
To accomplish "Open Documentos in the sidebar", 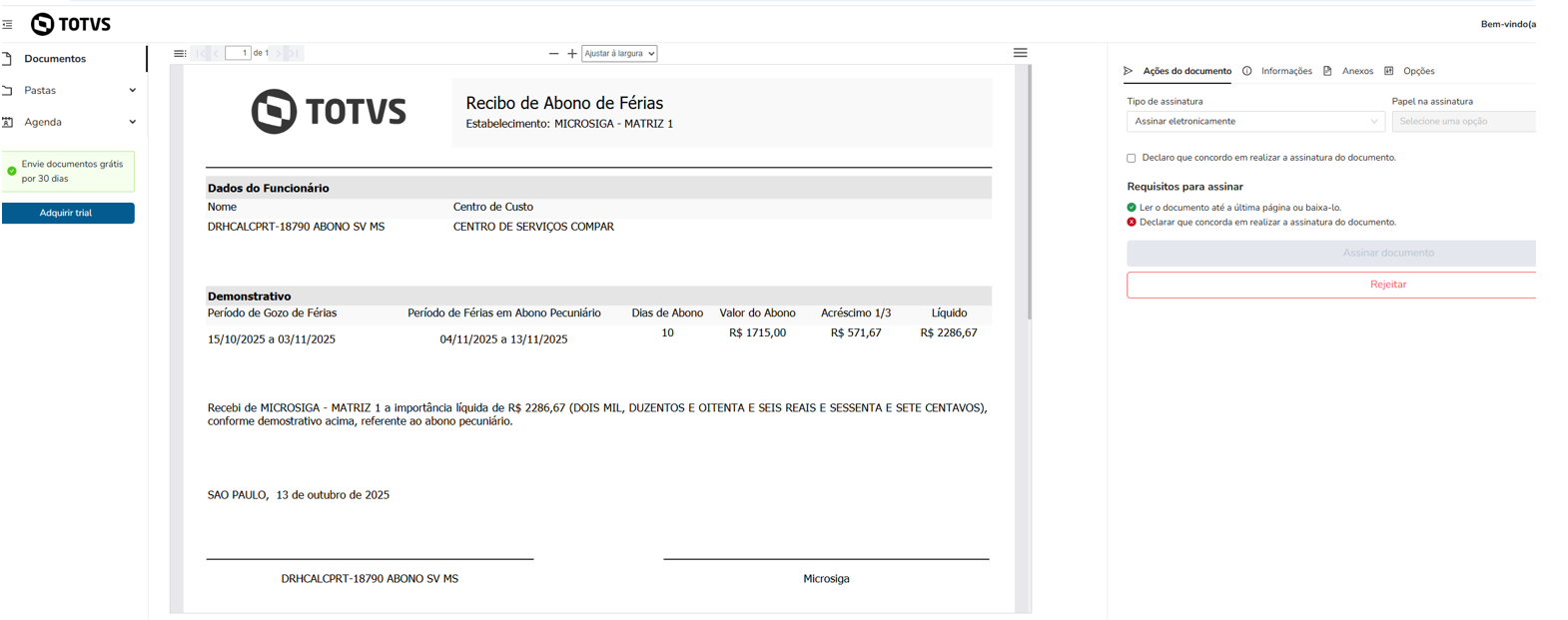I will click(55, 59).
